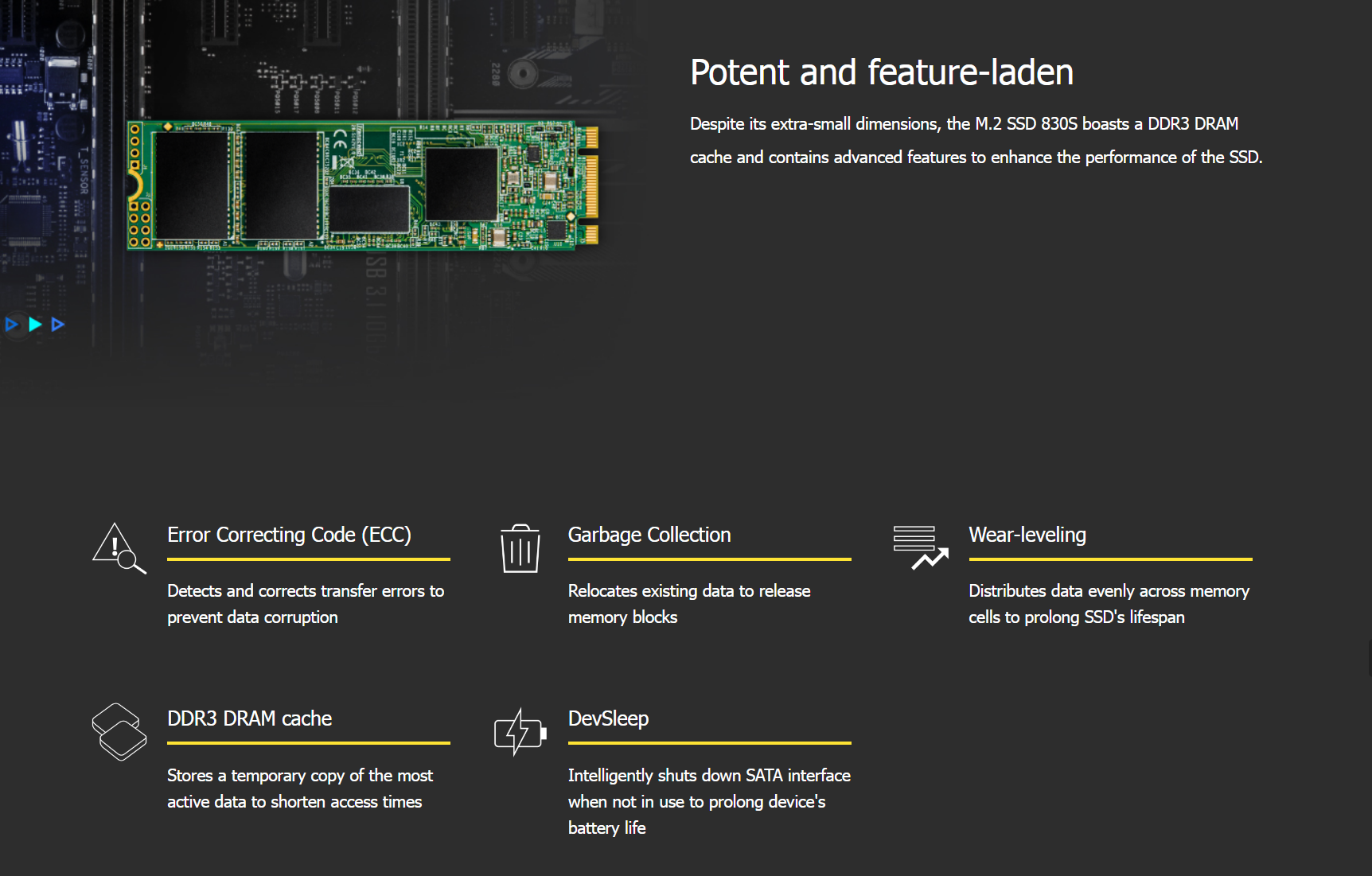Screen dimensions: 1372x876
Task: Click the DDR3 DRAM cache stacked layers icon
Action: coord(119,732)
